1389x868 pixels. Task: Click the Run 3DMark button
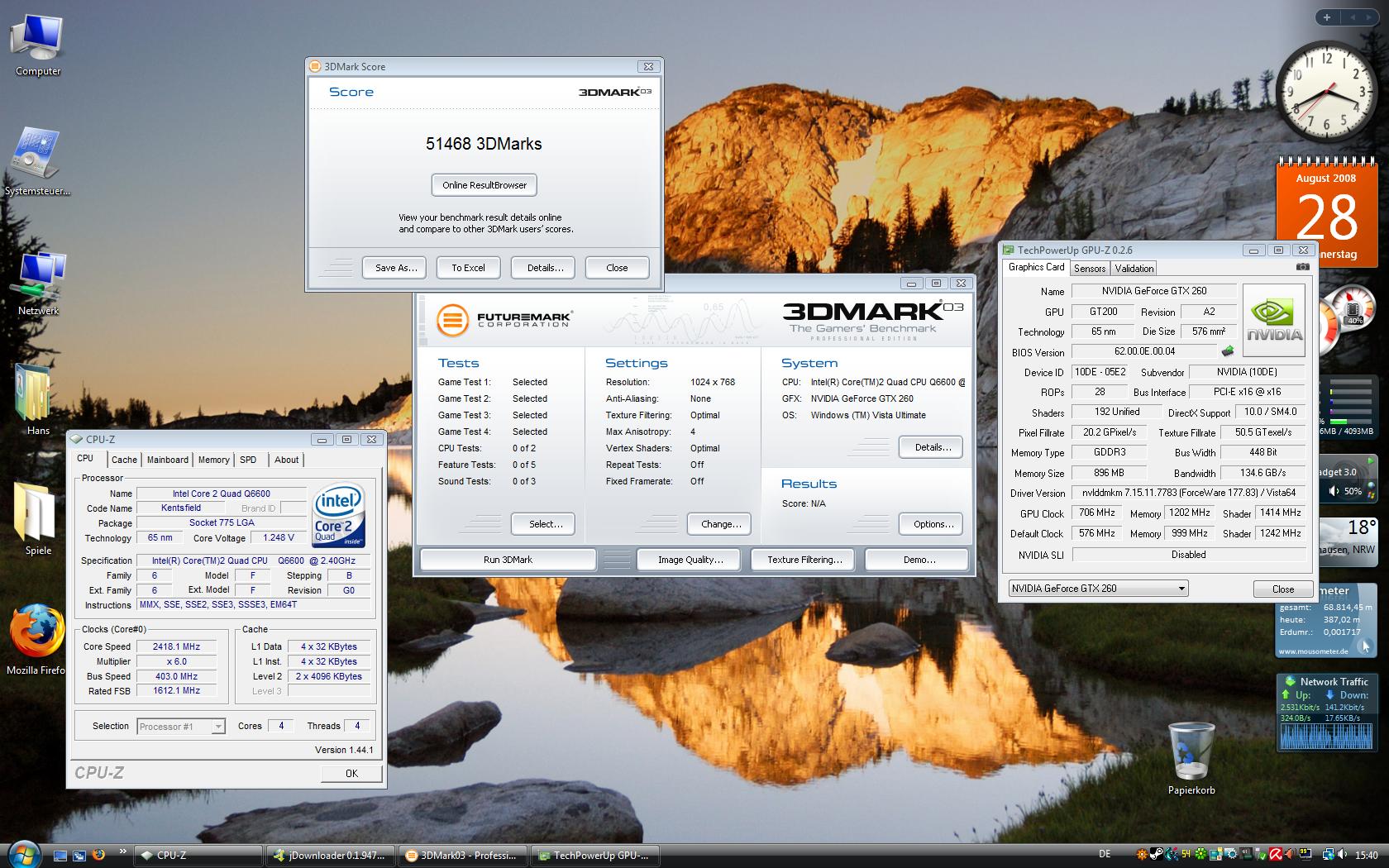tap(508, 560)
